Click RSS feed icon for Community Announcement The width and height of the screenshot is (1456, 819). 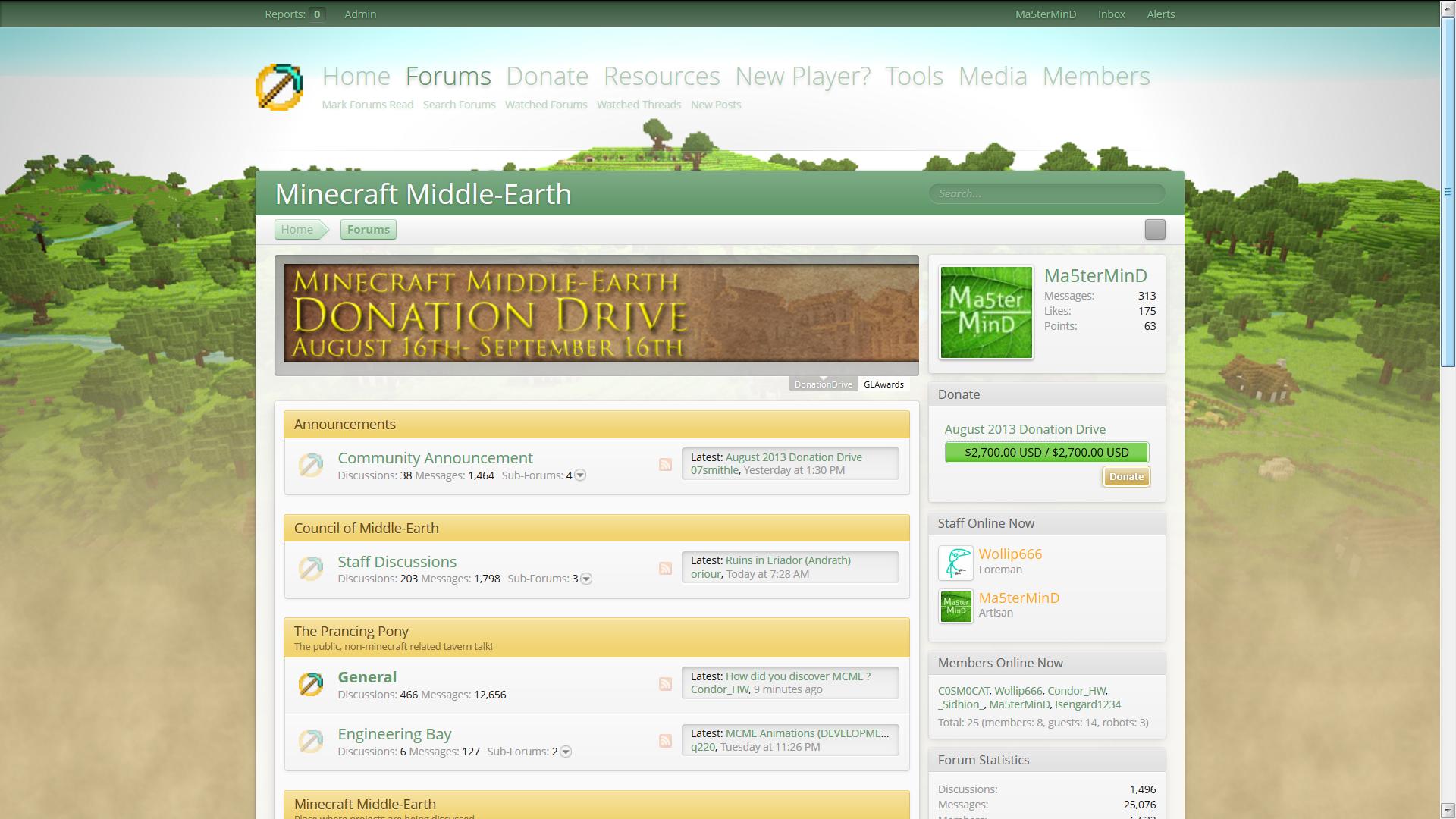pyautogui.click(x=665, y=465)
